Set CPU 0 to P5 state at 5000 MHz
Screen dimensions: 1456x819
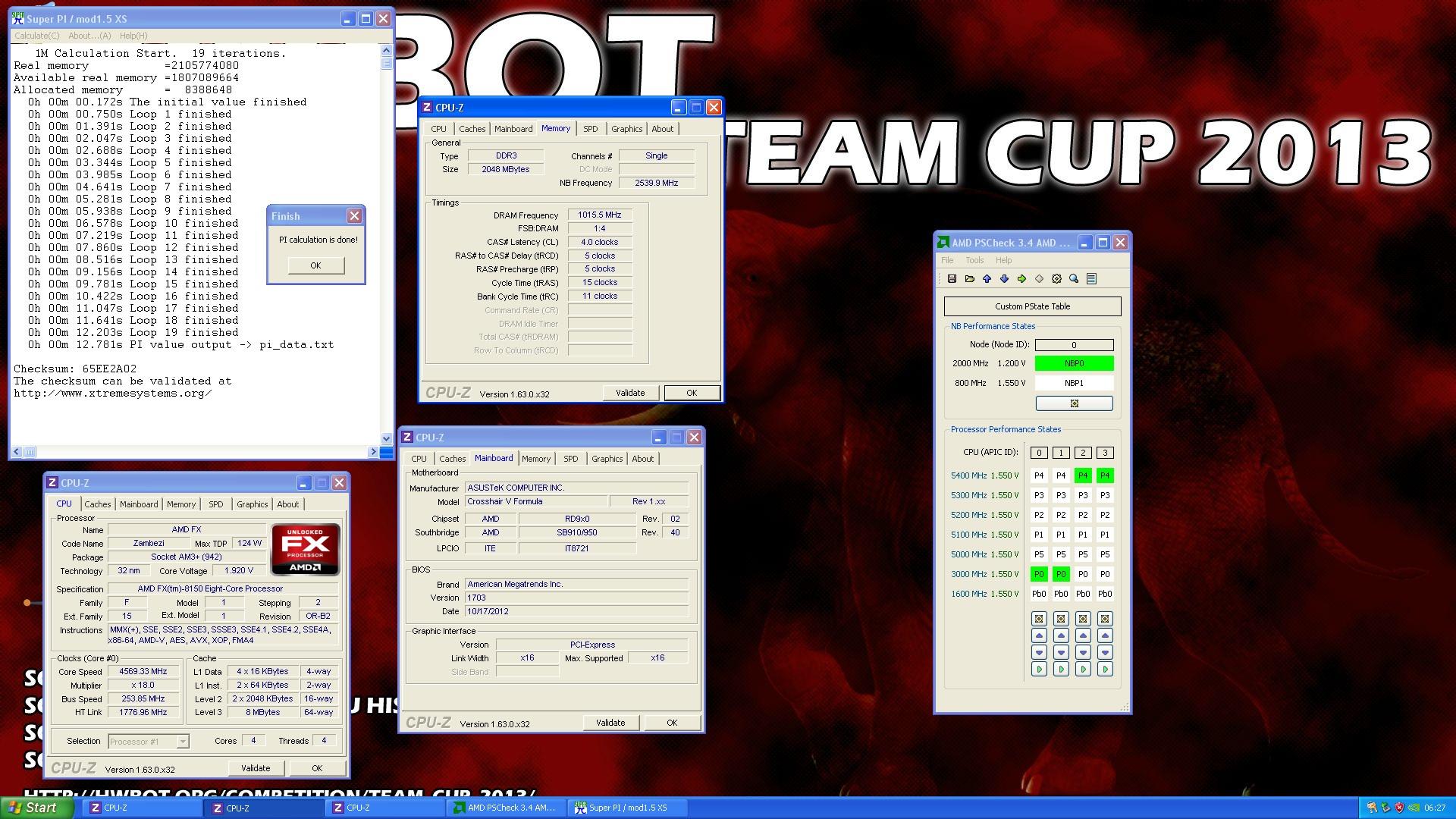[x=1039, y=554]
